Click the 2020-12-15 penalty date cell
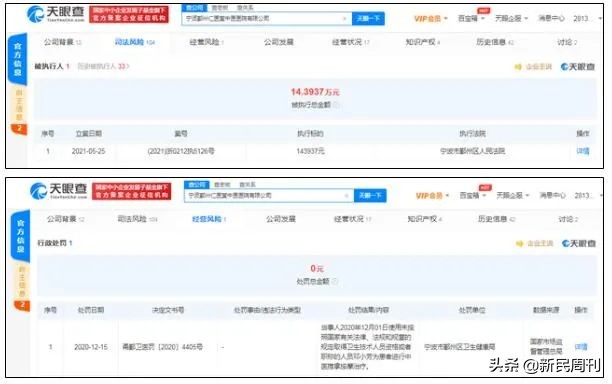 click(91, 347)
